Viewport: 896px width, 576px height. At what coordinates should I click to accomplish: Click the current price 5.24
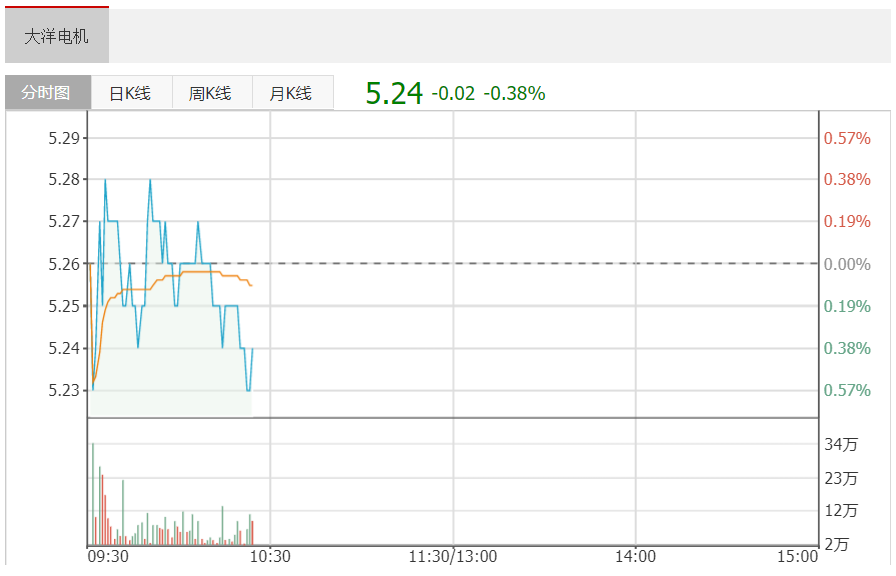(x=394, y=93)
